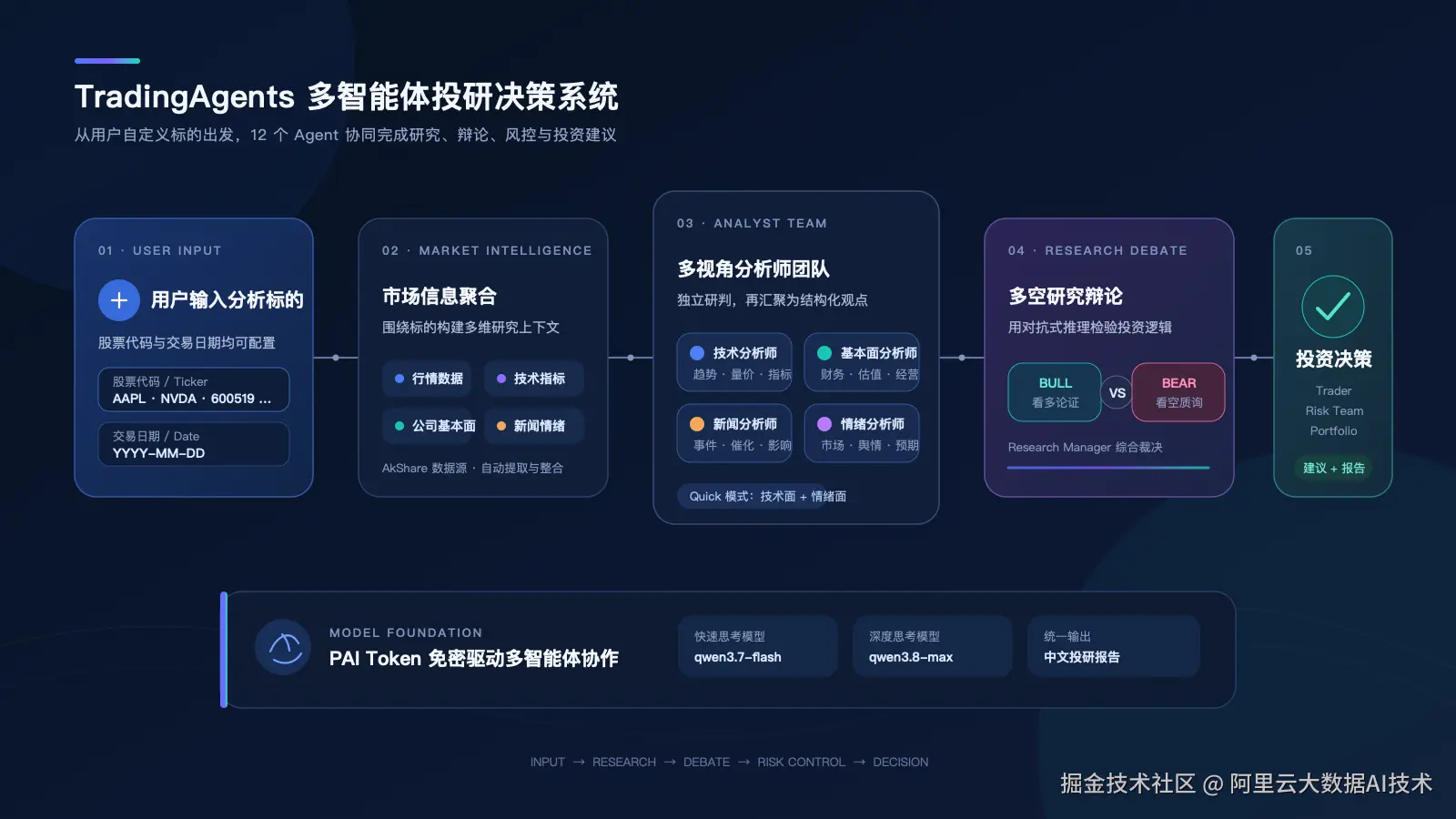Click the text 股票代码与交易日期均可配置

point(187,343)
